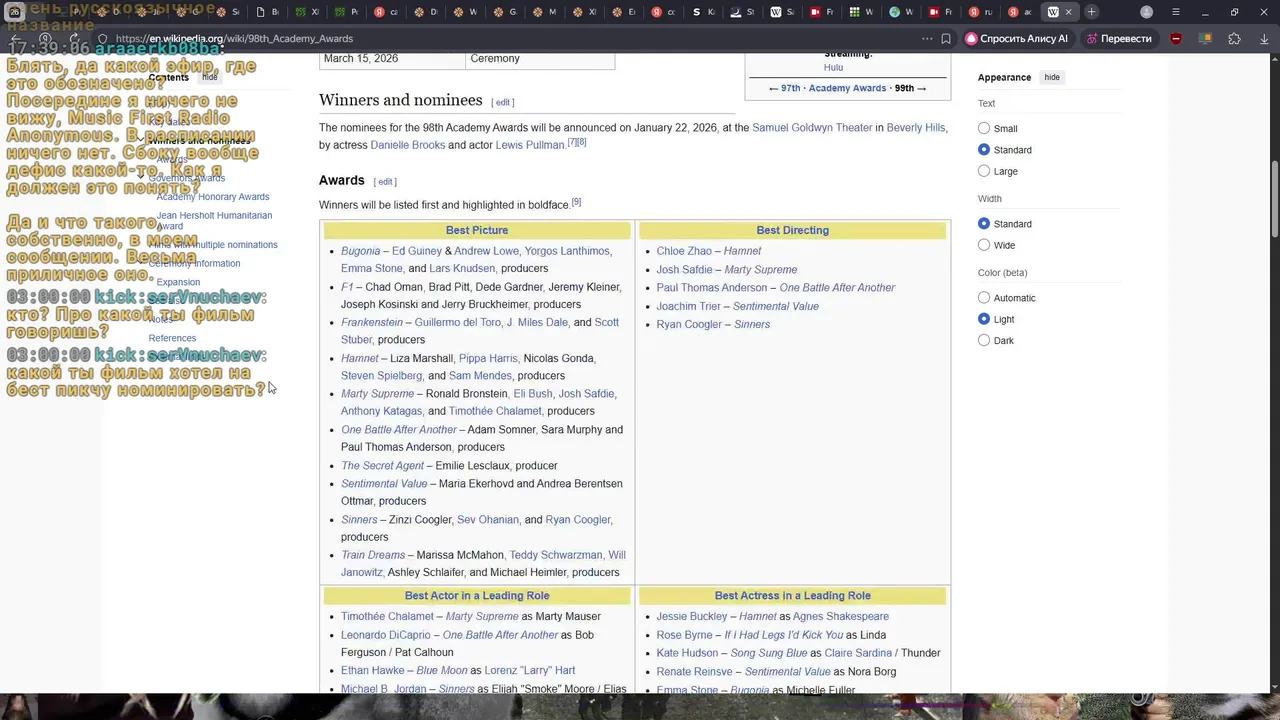Viewport: 1280px width, 720px height.
Task: Open Best Actor in a Leading Role link
Action: click(x=477, y=596)
